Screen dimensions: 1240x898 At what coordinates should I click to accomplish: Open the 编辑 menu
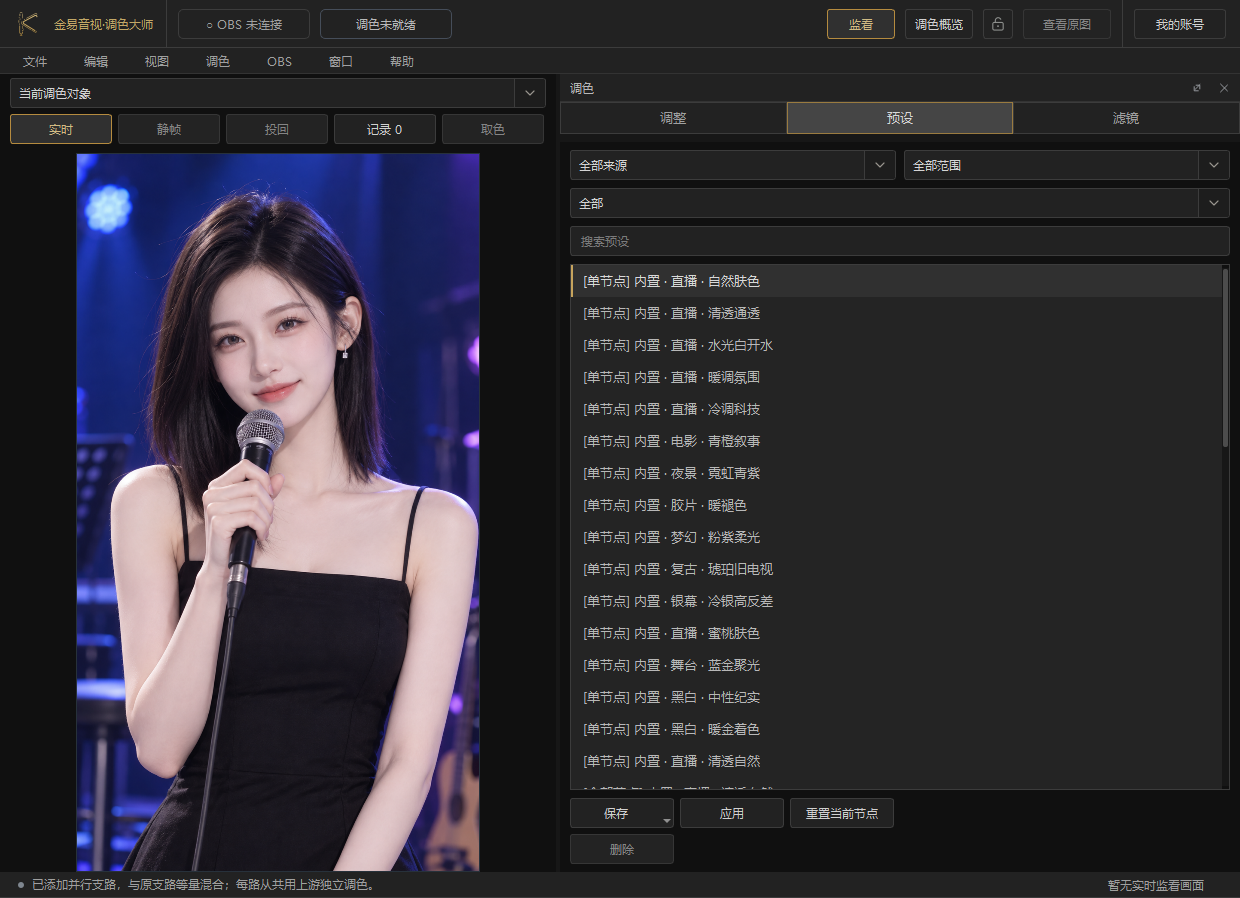click(x=96, y=61)
